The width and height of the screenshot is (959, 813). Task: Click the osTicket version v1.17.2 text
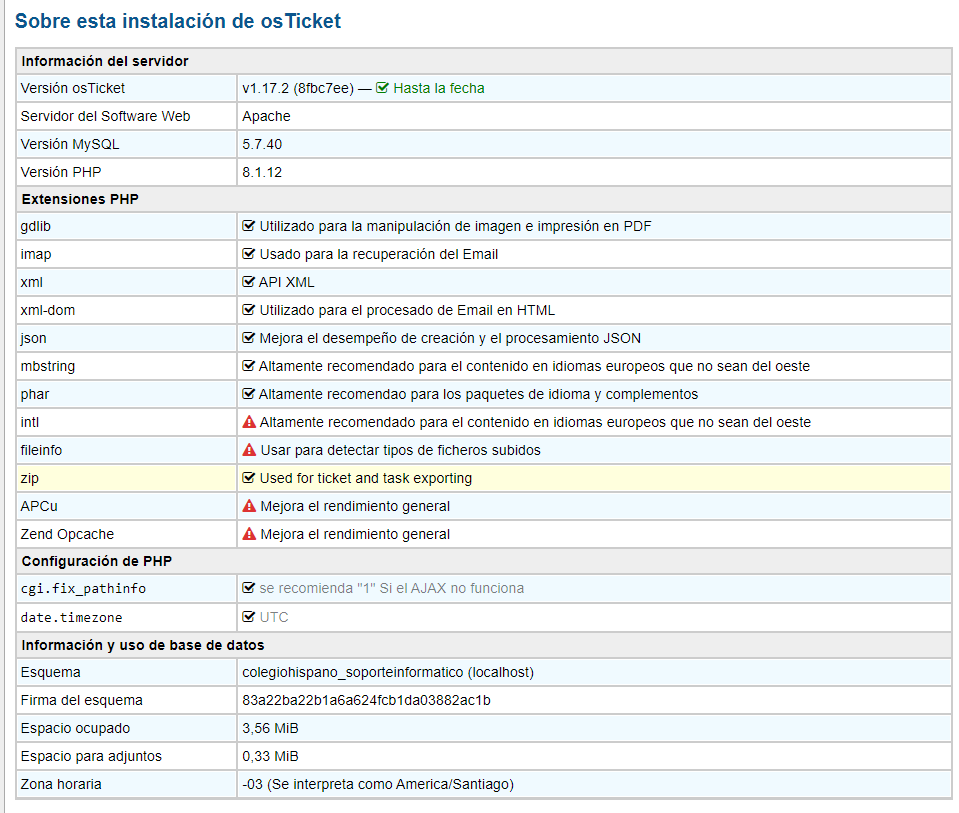coord(298,88)
